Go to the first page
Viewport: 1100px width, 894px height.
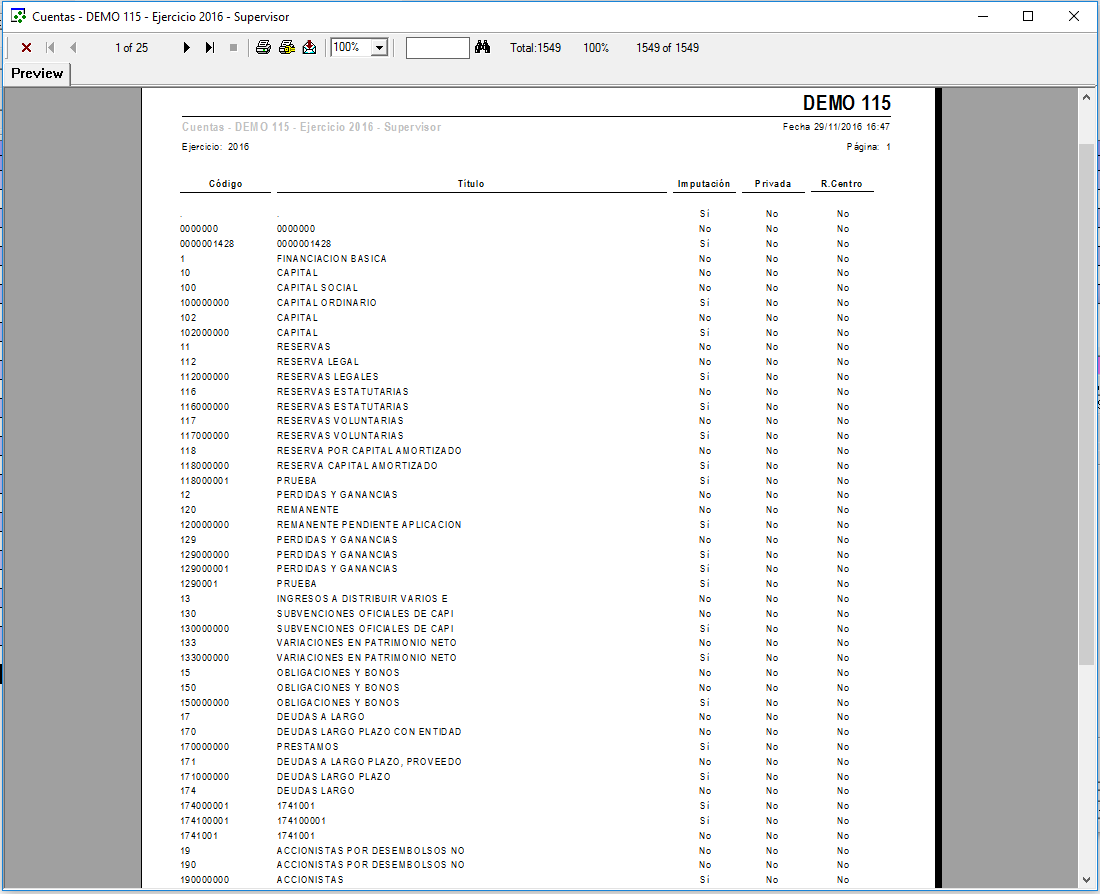50,48
